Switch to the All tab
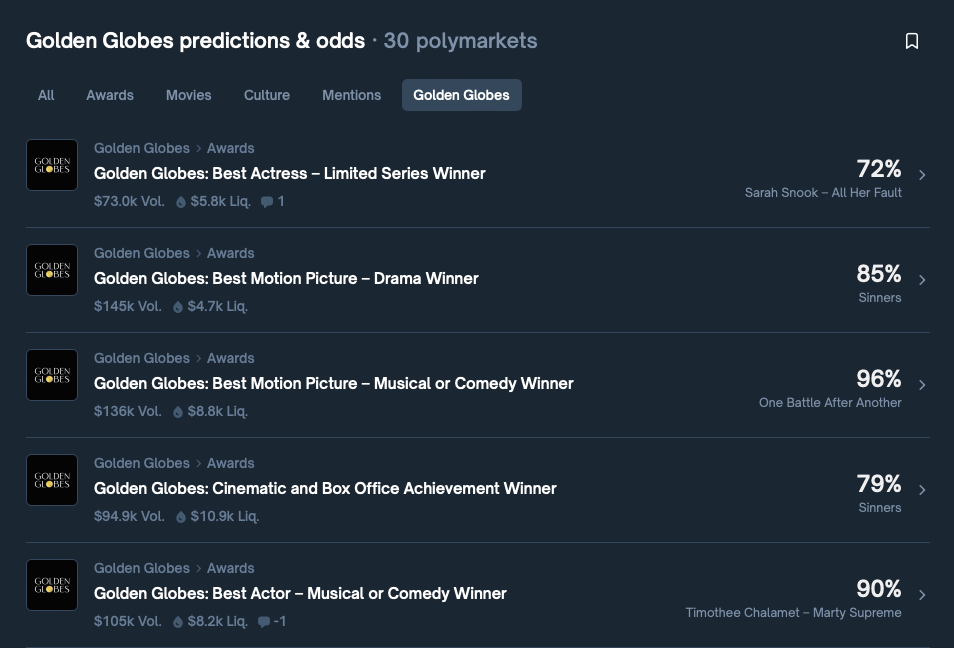The width and height of the screenshot is (954, 648). (x=46, y=95)
